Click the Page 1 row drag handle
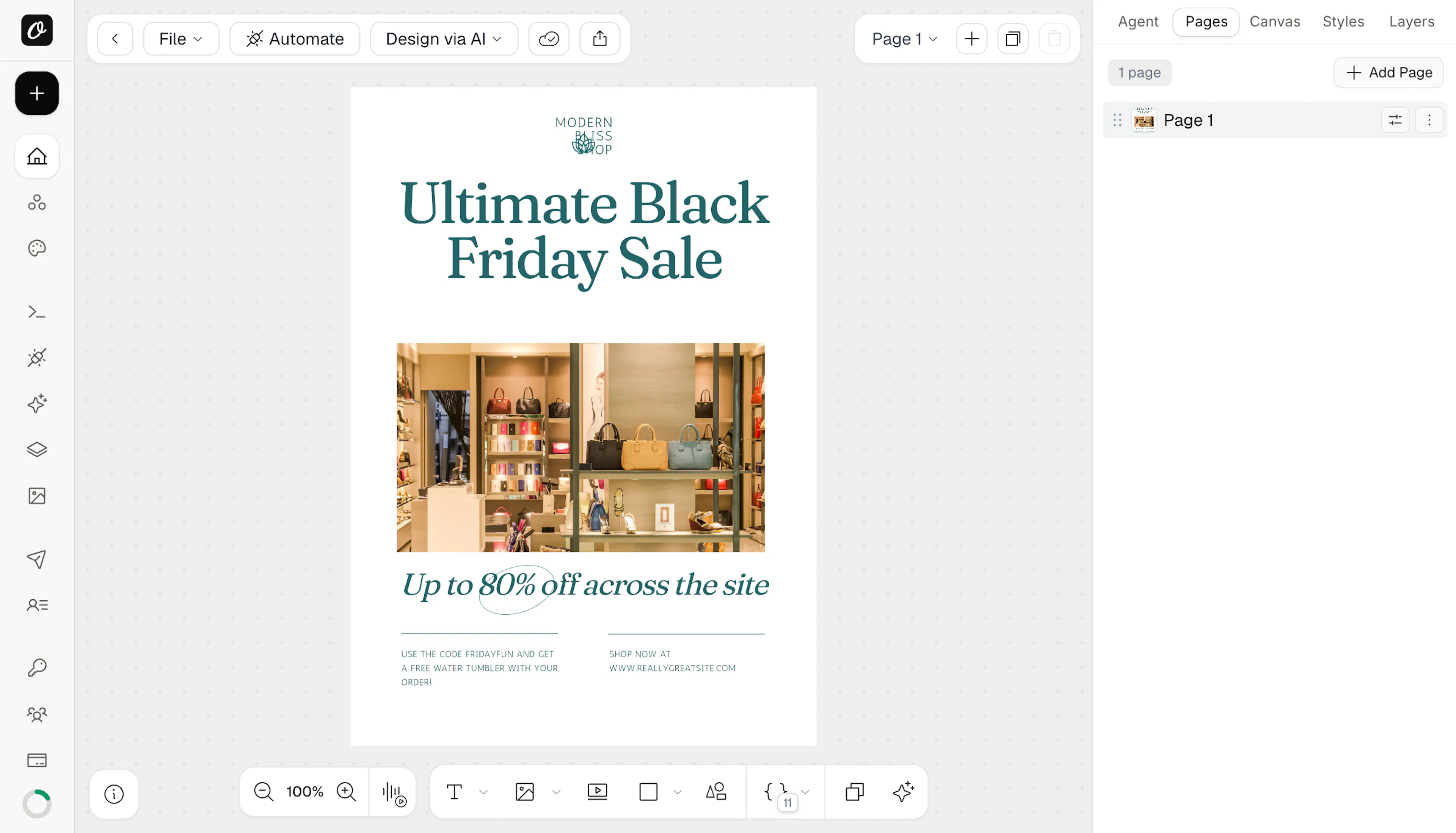 click(x=1117, y=120)
